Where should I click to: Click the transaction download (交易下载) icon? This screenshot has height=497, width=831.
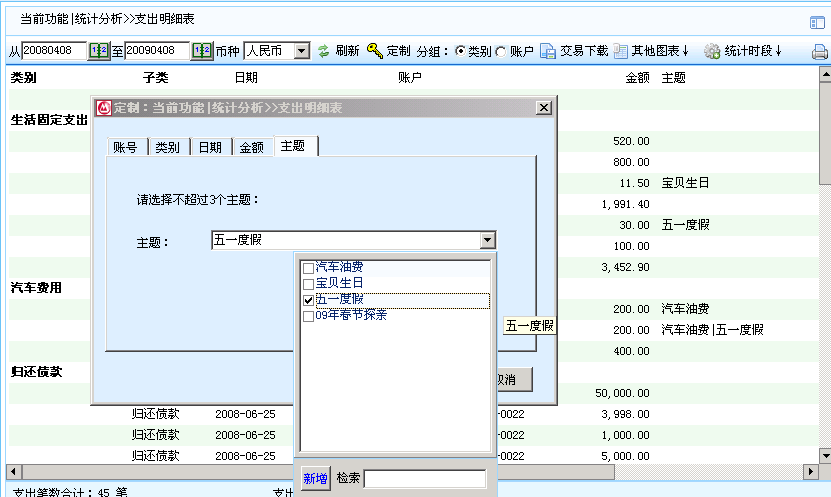(x=548, y=51)
